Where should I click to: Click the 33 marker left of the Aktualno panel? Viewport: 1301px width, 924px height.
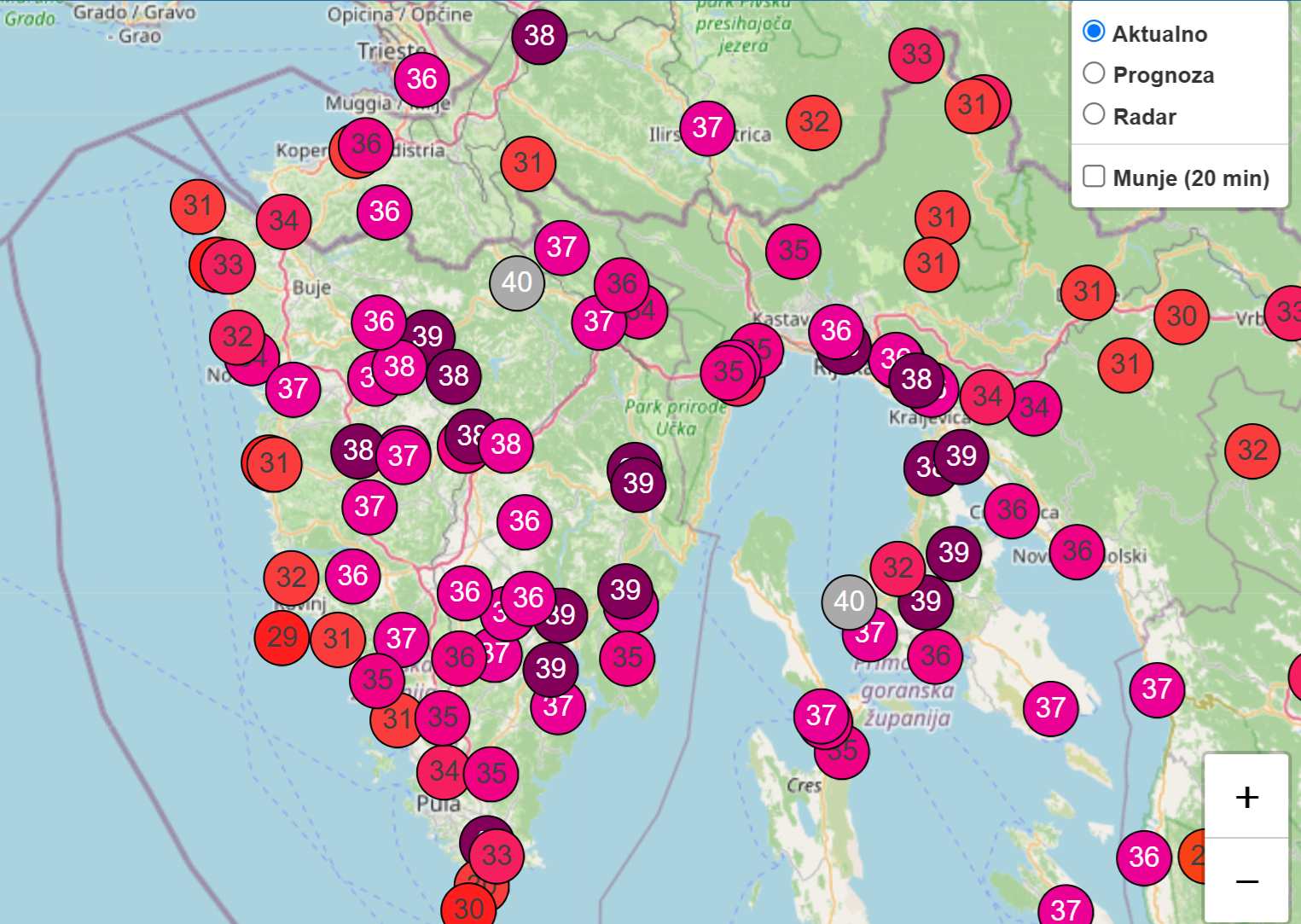click(x=916, y=55)
